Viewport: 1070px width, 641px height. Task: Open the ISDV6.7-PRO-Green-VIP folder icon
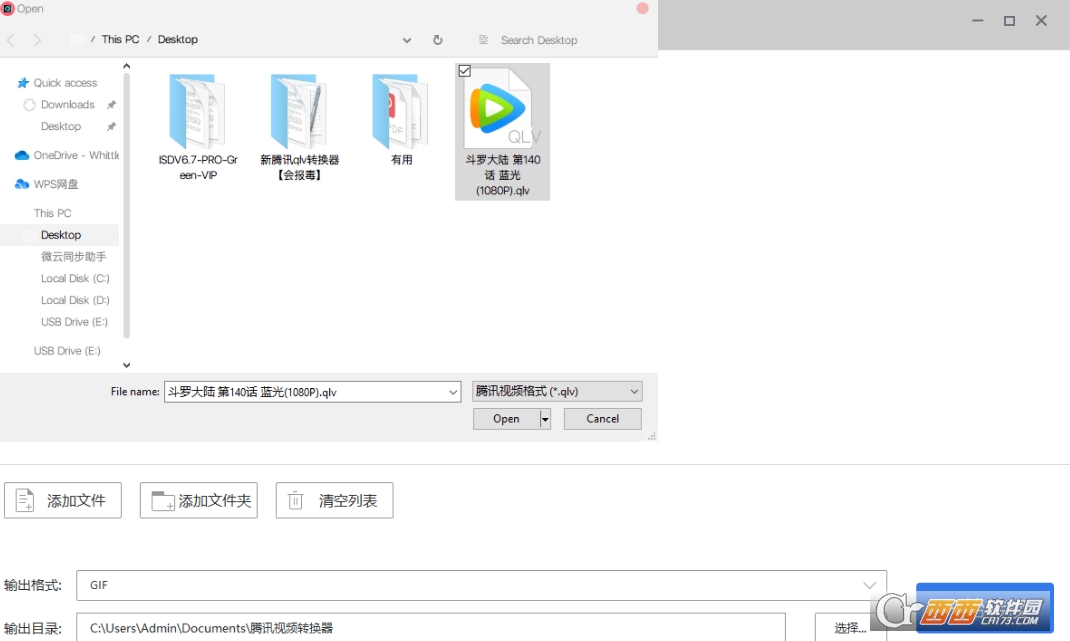(x=197, y=111)
